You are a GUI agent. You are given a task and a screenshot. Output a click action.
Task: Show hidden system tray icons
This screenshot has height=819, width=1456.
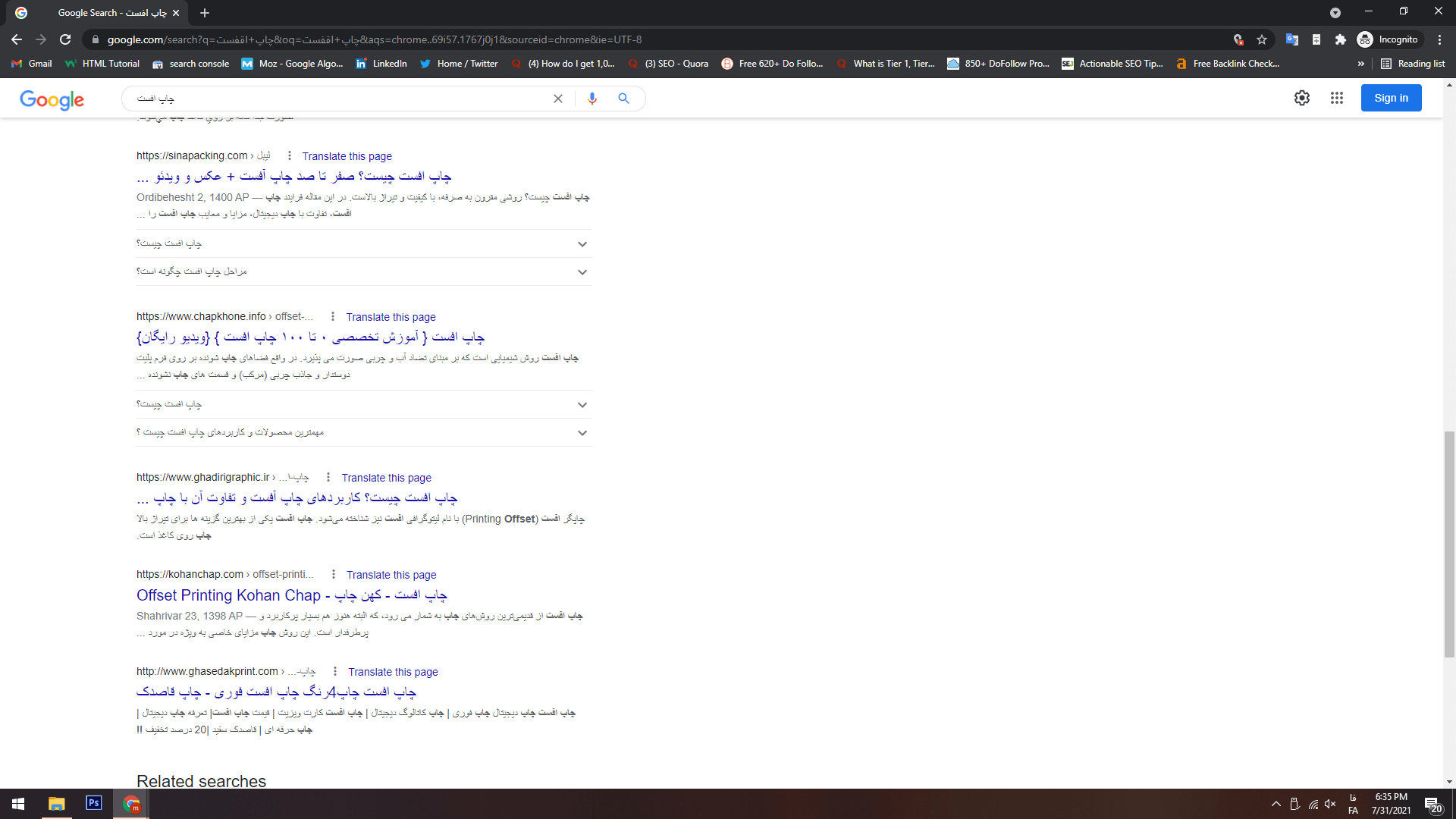1276,804
